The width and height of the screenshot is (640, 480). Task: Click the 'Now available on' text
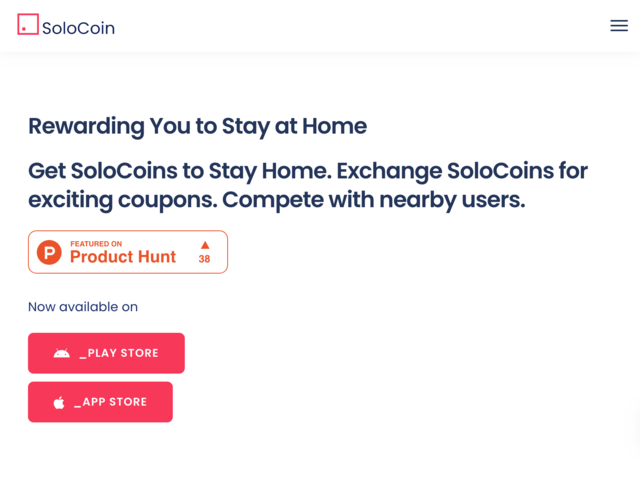(83, 307)
